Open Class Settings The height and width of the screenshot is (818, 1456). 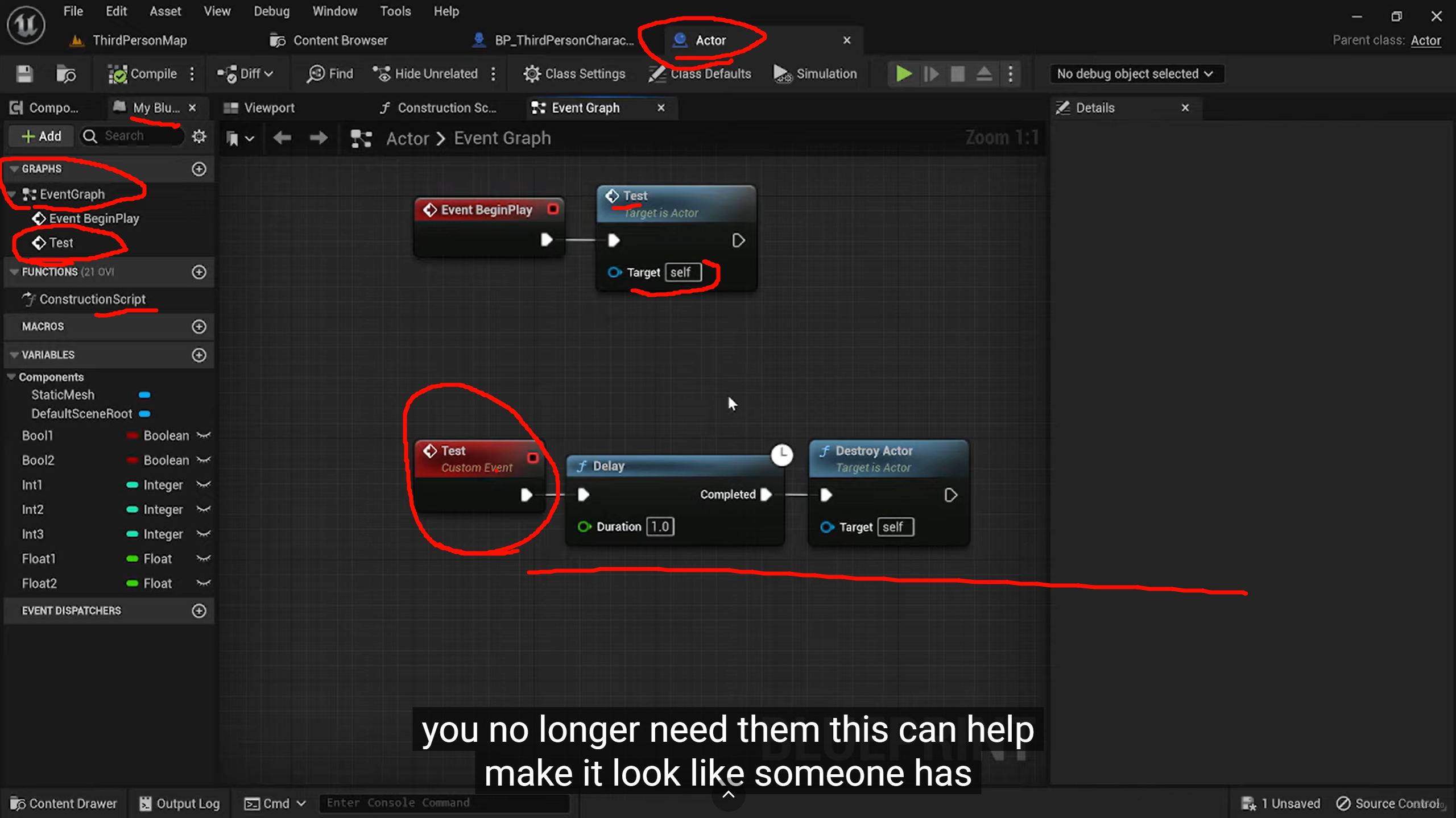(x=574, y=74)
